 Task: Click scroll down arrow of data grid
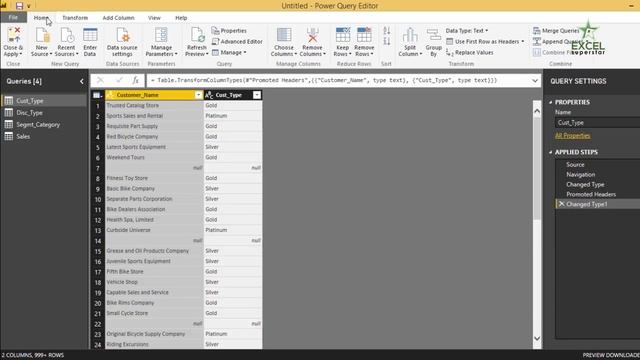point(537,338)
